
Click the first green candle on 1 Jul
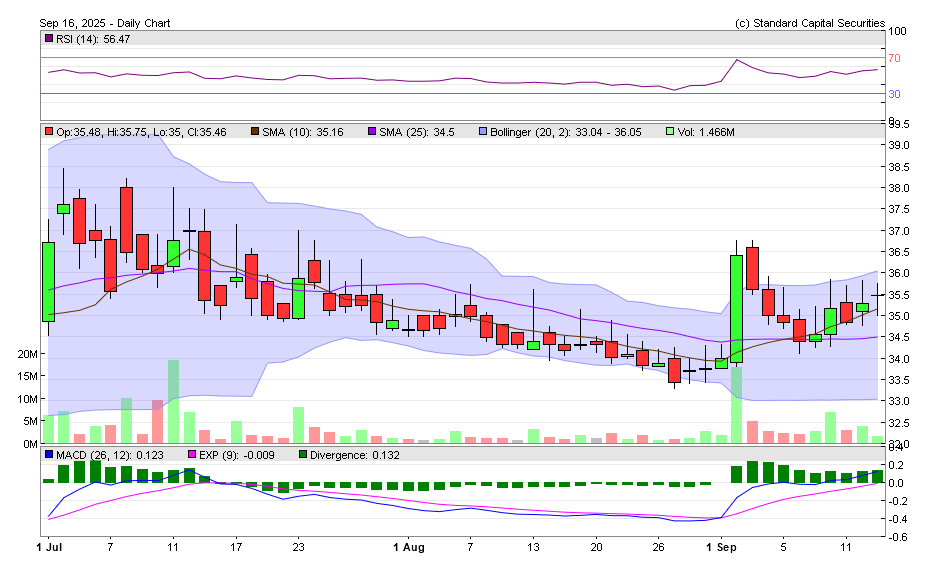[48, 282]
